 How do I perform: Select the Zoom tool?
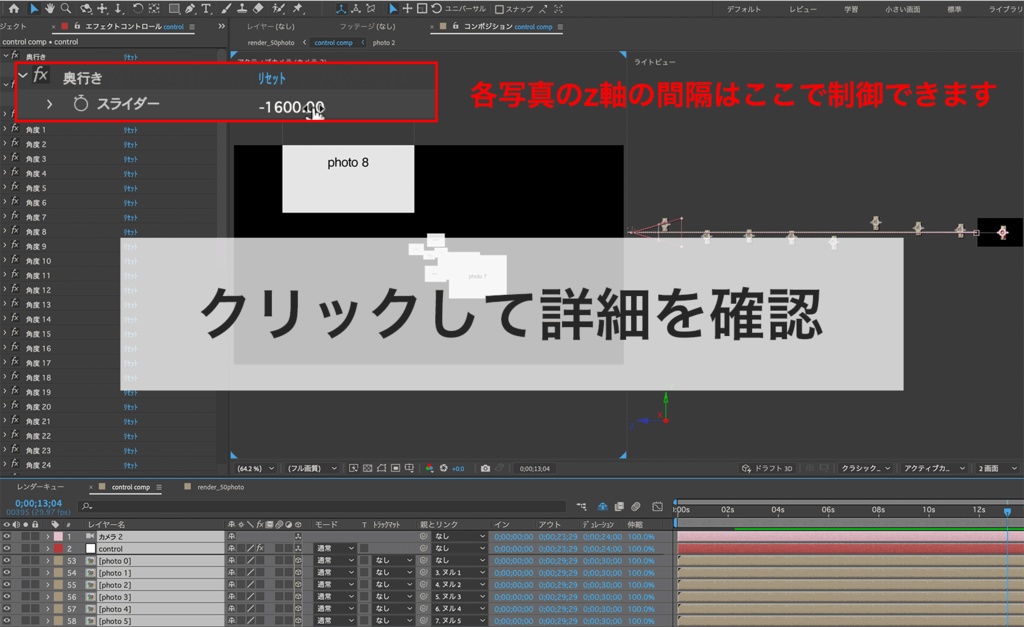coord(66,9)
